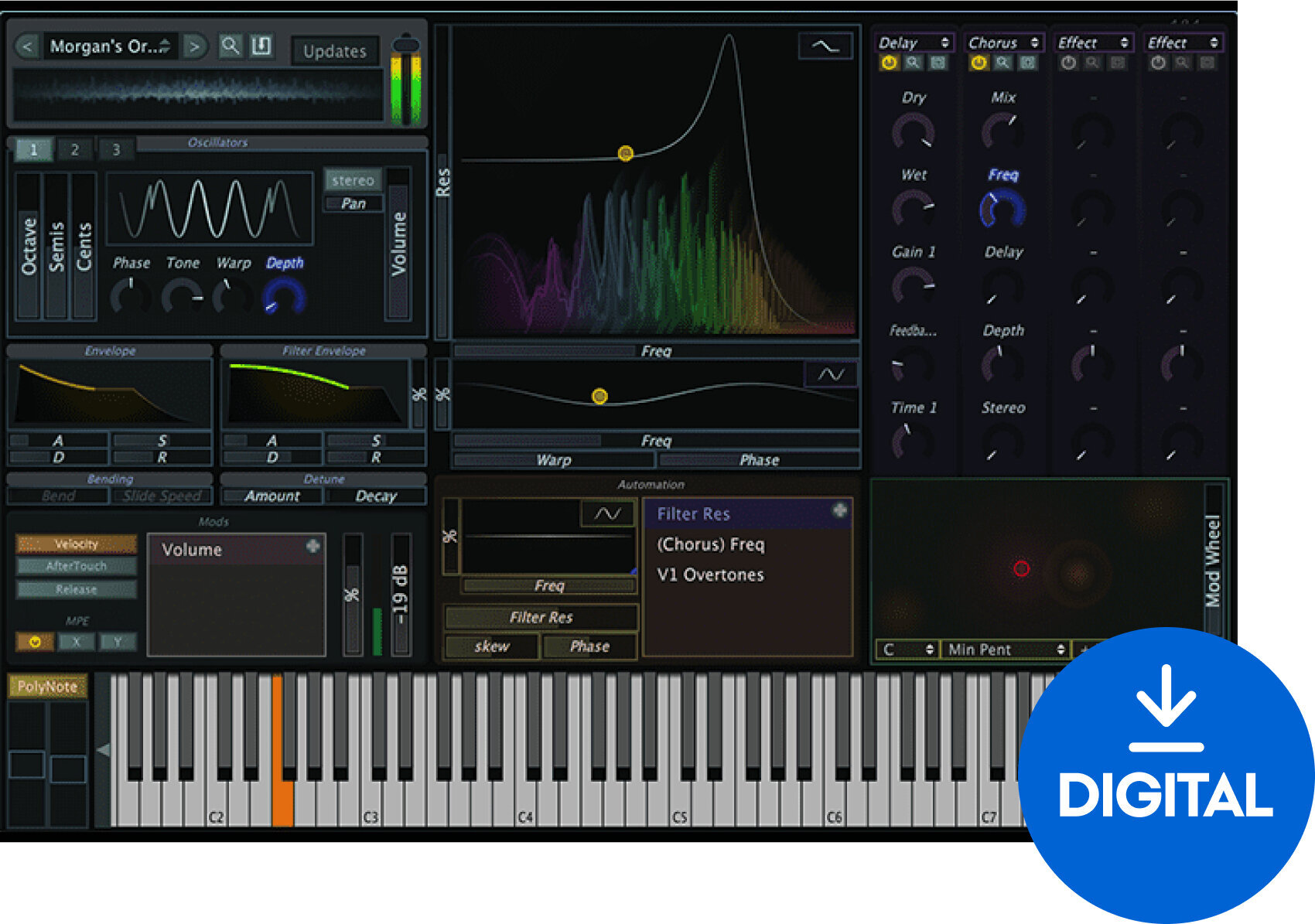Toggle the Velocity mod source
The width and height of the screenshot is (1315, 924).
77,544
